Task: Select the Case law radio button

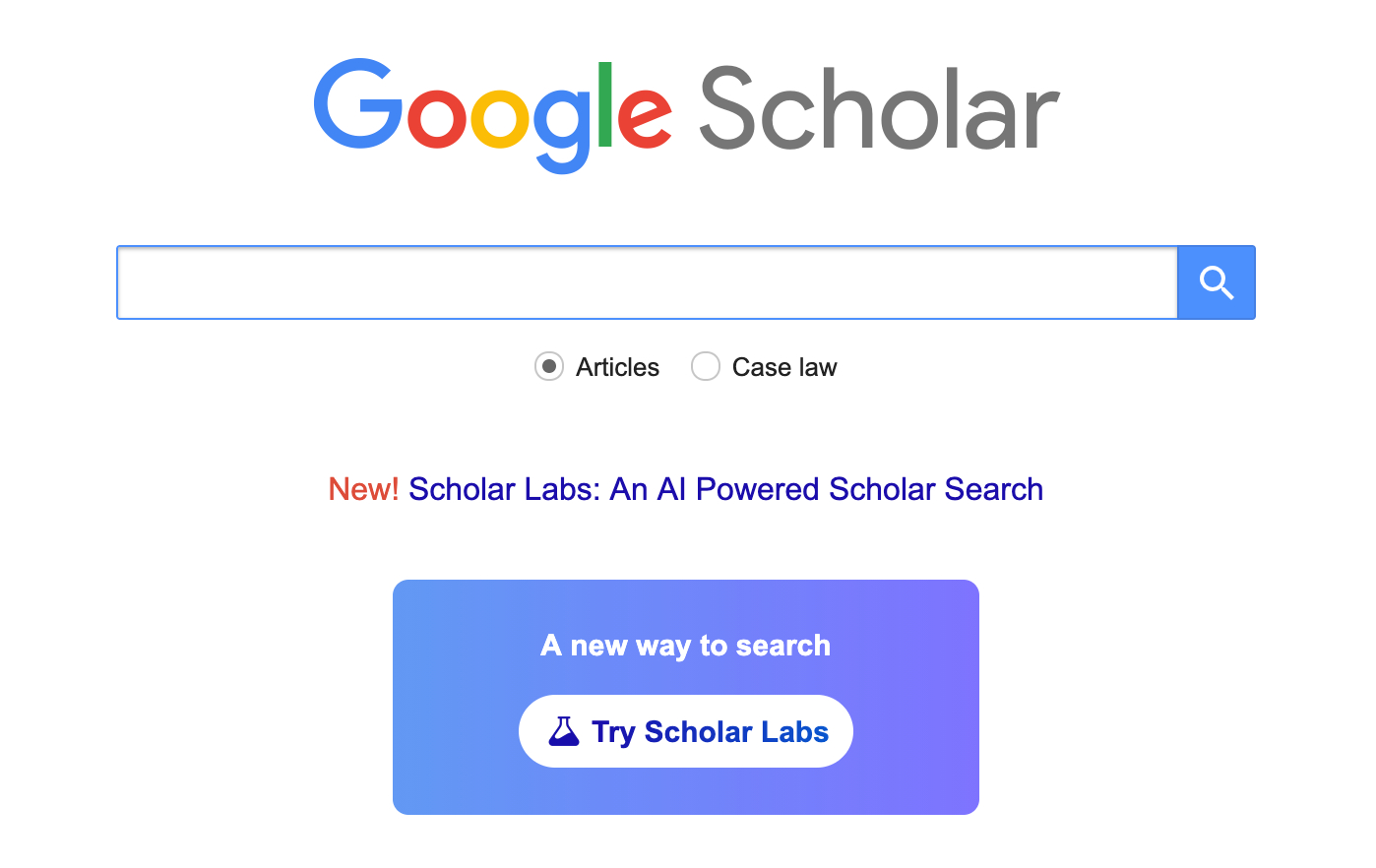Action: pos(706,367)
